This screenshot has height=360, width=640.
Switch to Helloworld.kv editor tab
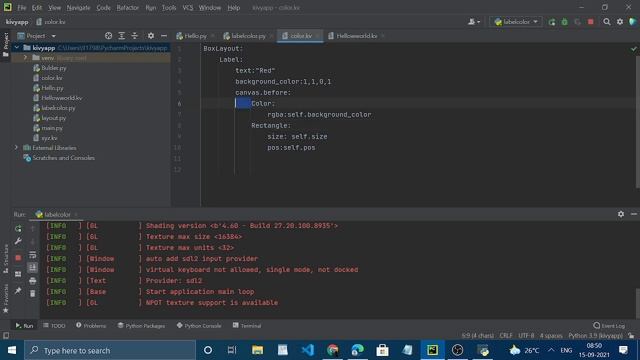pyautogui.click(x=356, y=36)
